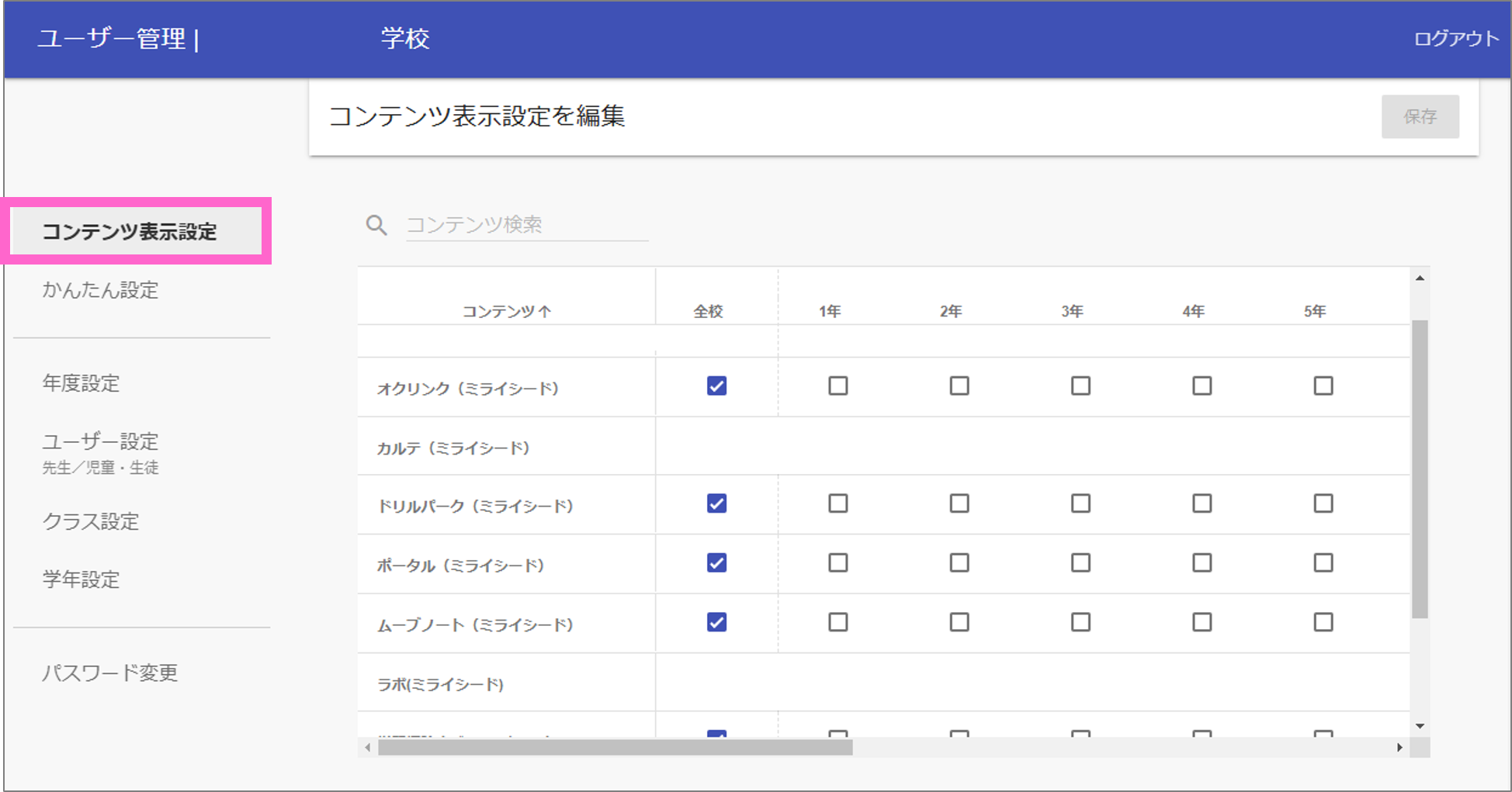Viewport: 1512px width, 792px height.
Task: Click the 保存 button
Action: click(1420, 116)
